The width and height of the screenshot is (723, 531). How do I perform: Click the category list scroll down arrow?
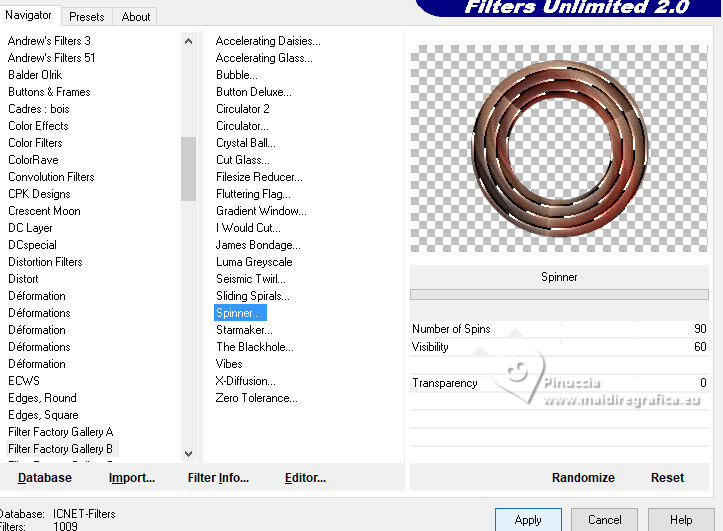(188, 454)
